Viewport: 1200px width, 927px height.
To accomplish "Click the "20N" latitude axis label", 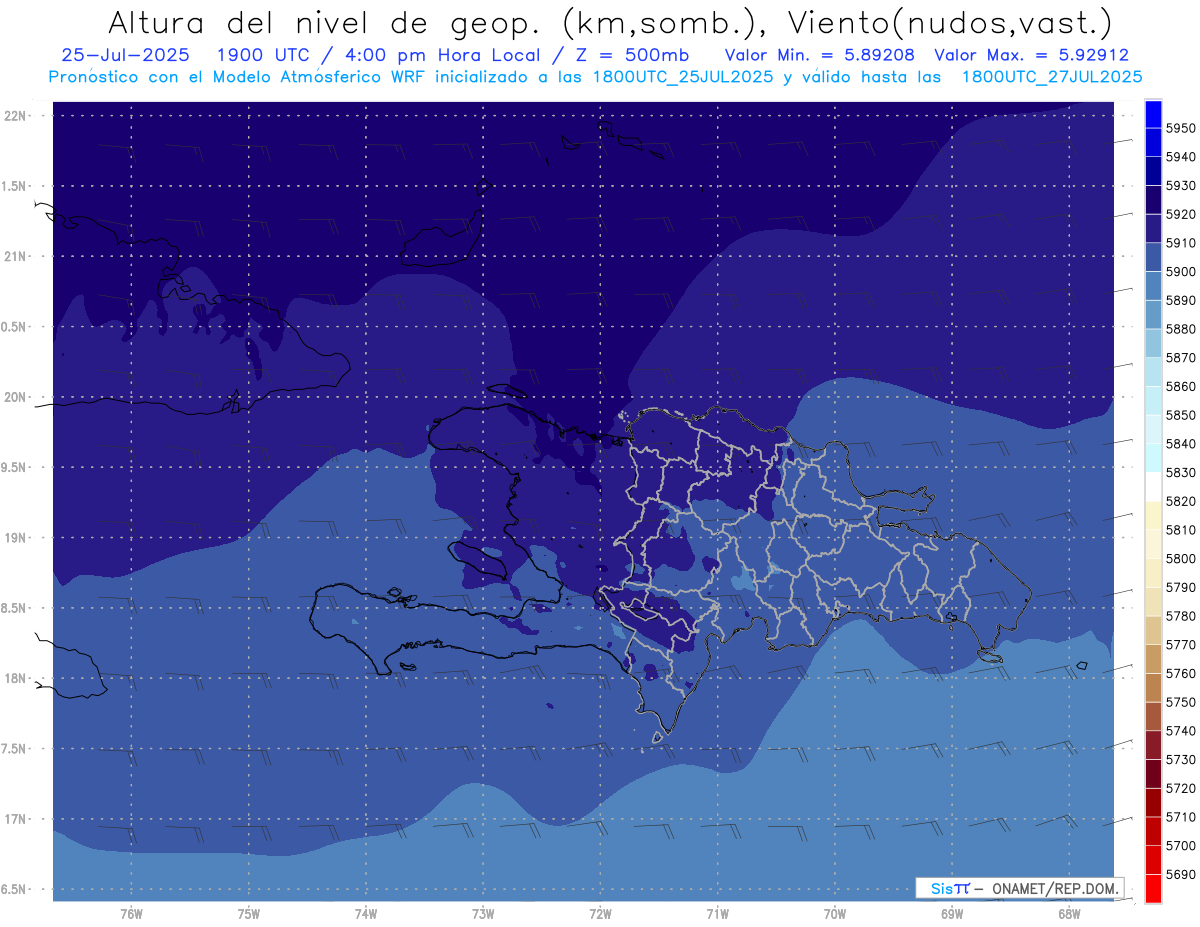I will 15,397.
